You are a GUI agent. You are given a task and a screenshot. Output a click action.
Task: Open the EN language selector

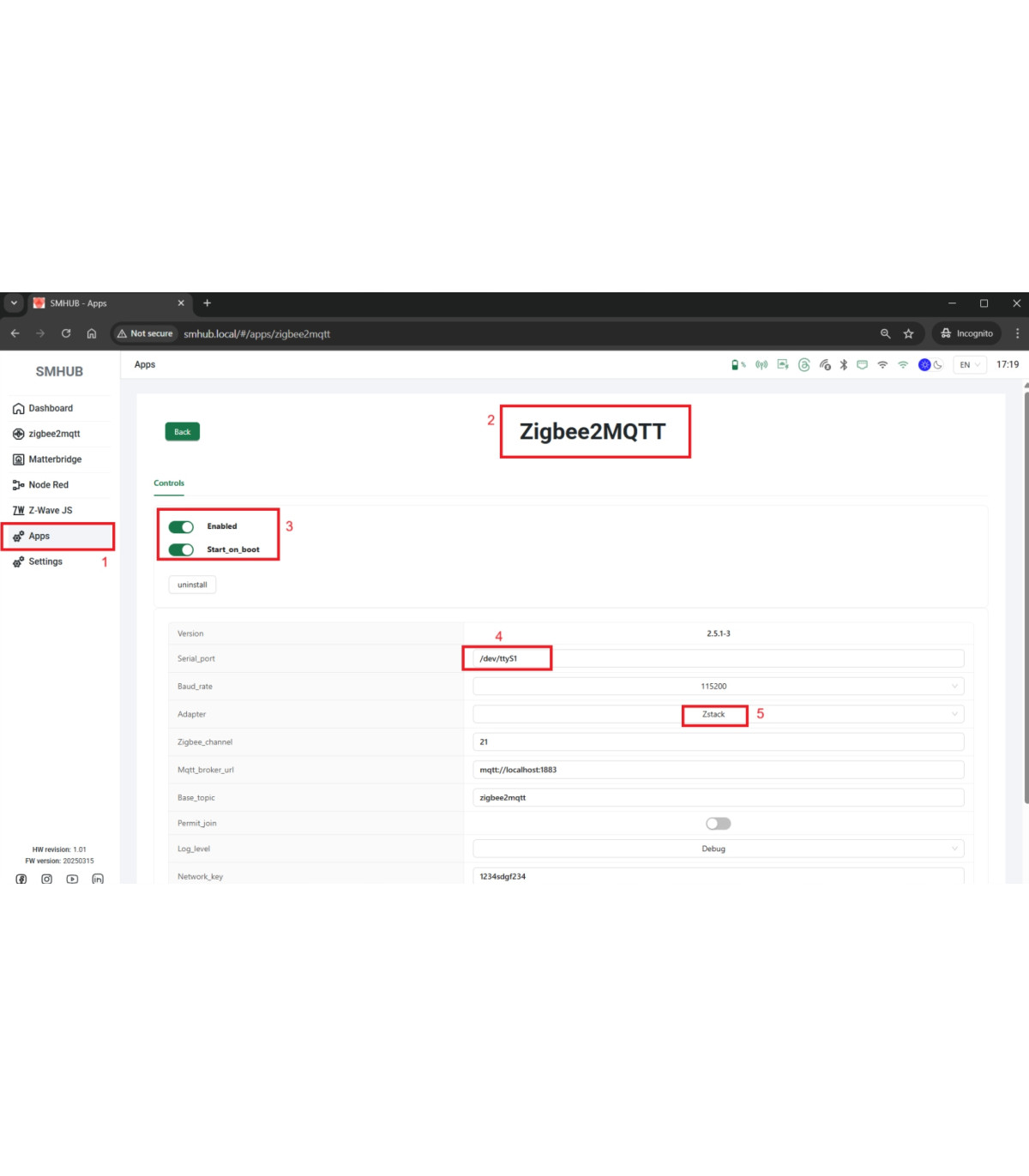(969, 365)
